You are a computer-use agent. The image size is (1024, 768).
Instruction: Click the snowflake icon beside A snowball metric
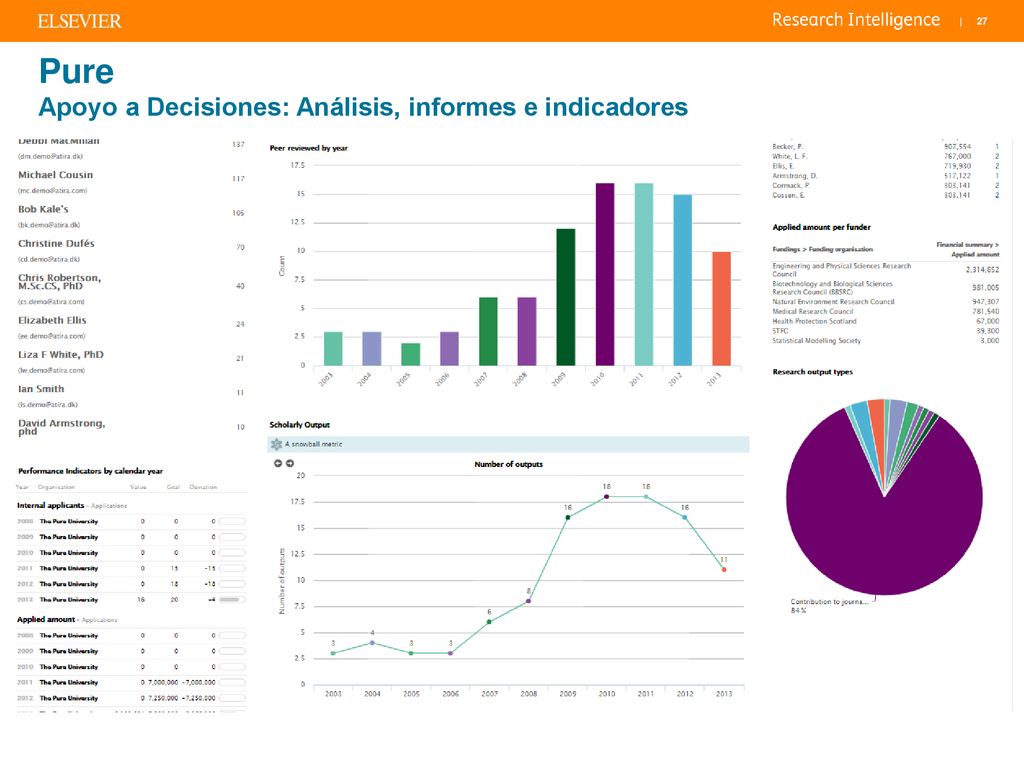[x=277, y=444]
